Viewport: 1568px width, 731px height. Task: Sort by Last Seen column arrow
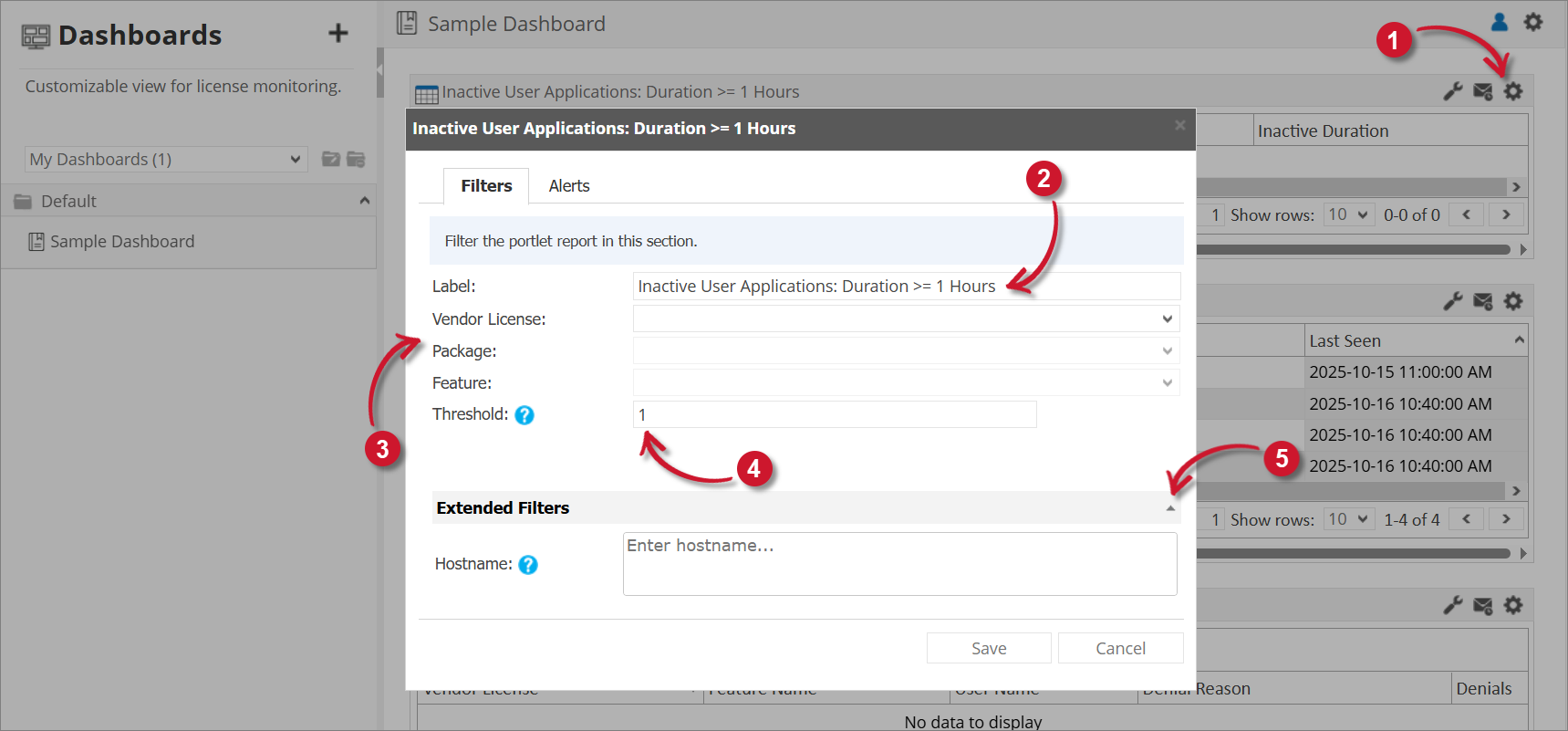(1519, 339)
